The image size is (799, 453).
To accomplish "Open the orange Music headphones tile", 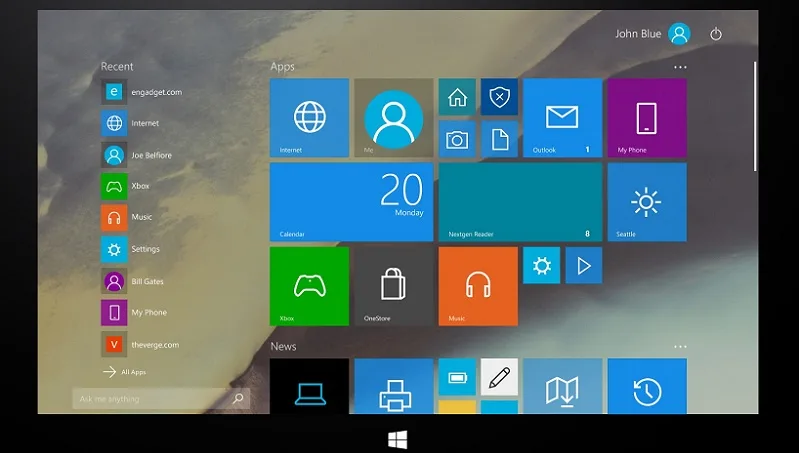I will 478,286.
